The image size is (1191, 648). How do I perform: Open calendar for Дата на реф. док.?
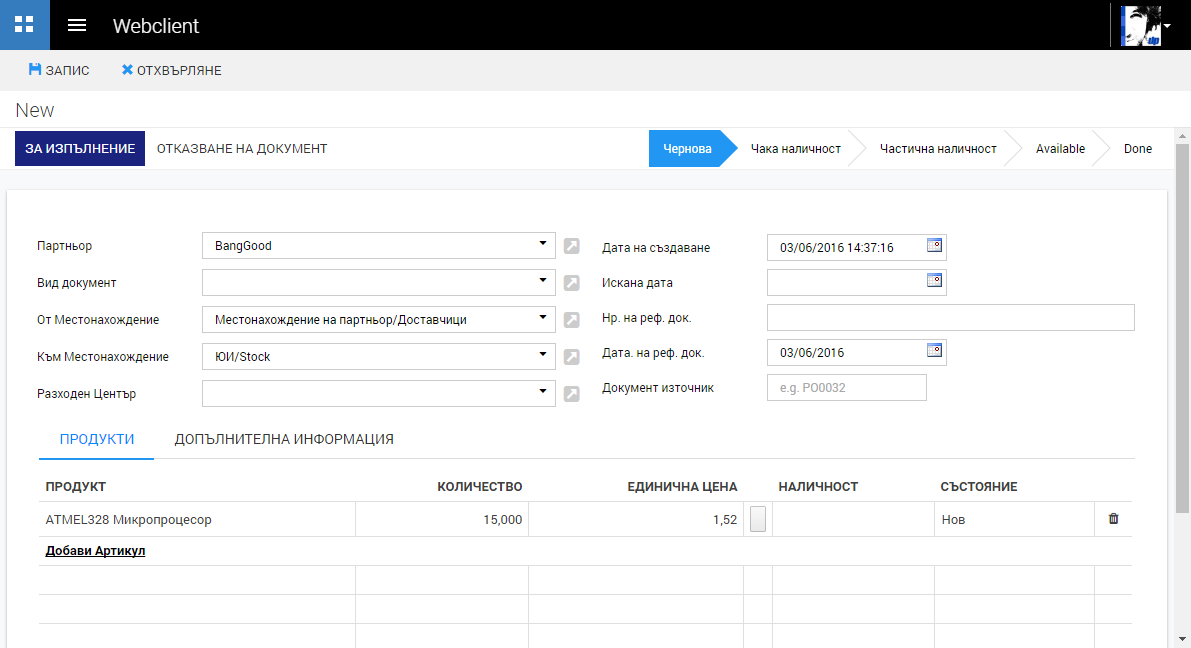pyautogui.click(x=934, y=351)
